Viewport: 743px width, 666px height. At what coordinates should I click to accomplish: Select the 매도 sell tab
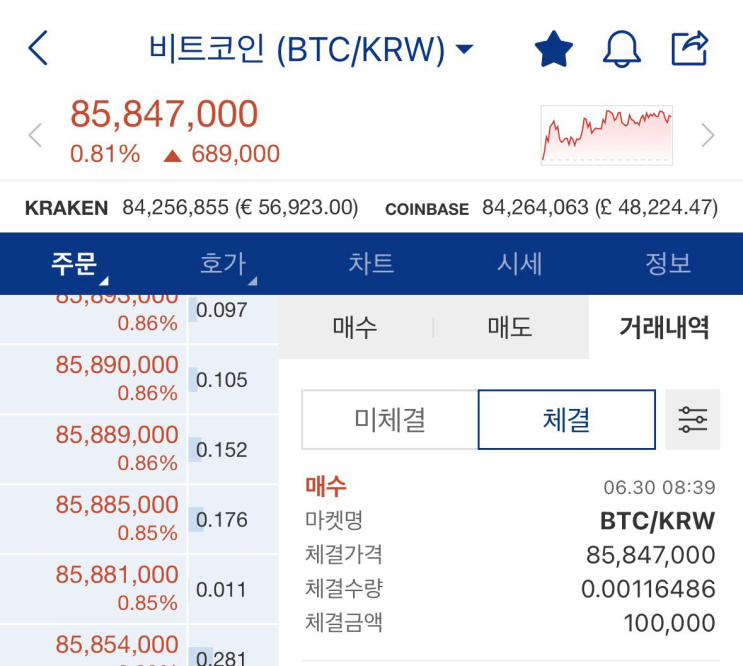510,328
